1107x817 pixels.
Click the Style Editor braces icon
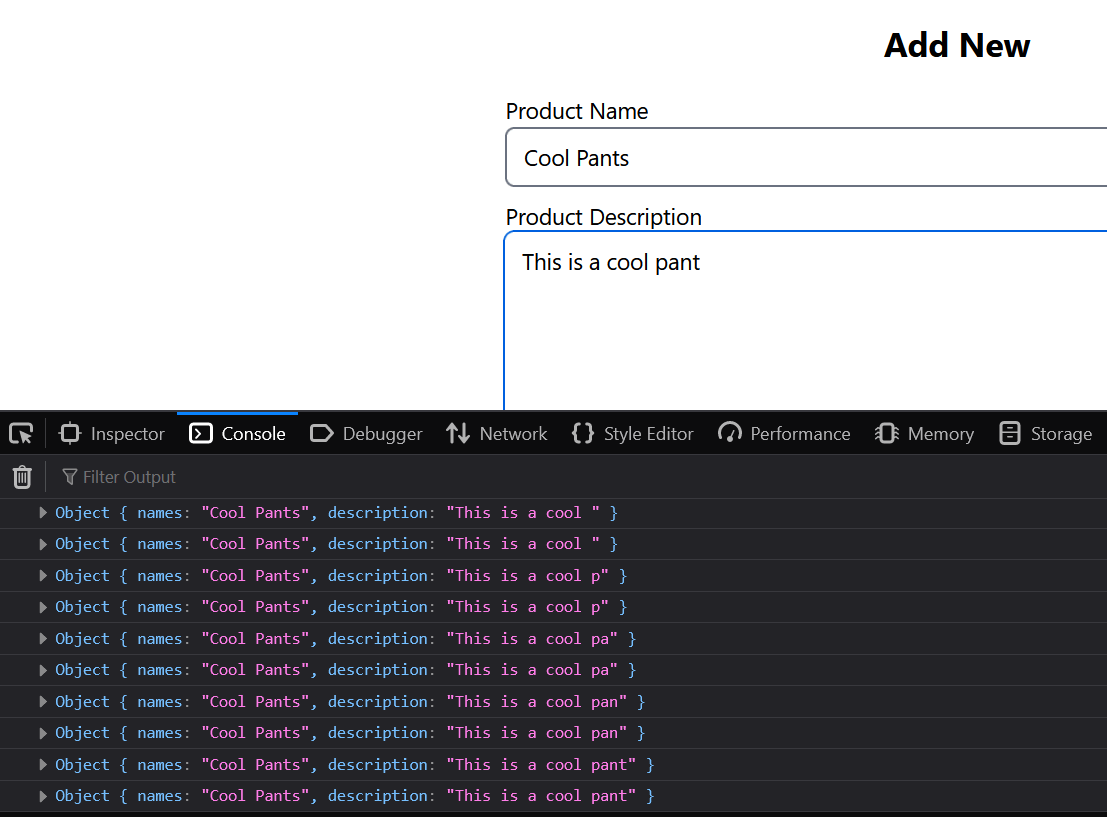click(582, 433)
